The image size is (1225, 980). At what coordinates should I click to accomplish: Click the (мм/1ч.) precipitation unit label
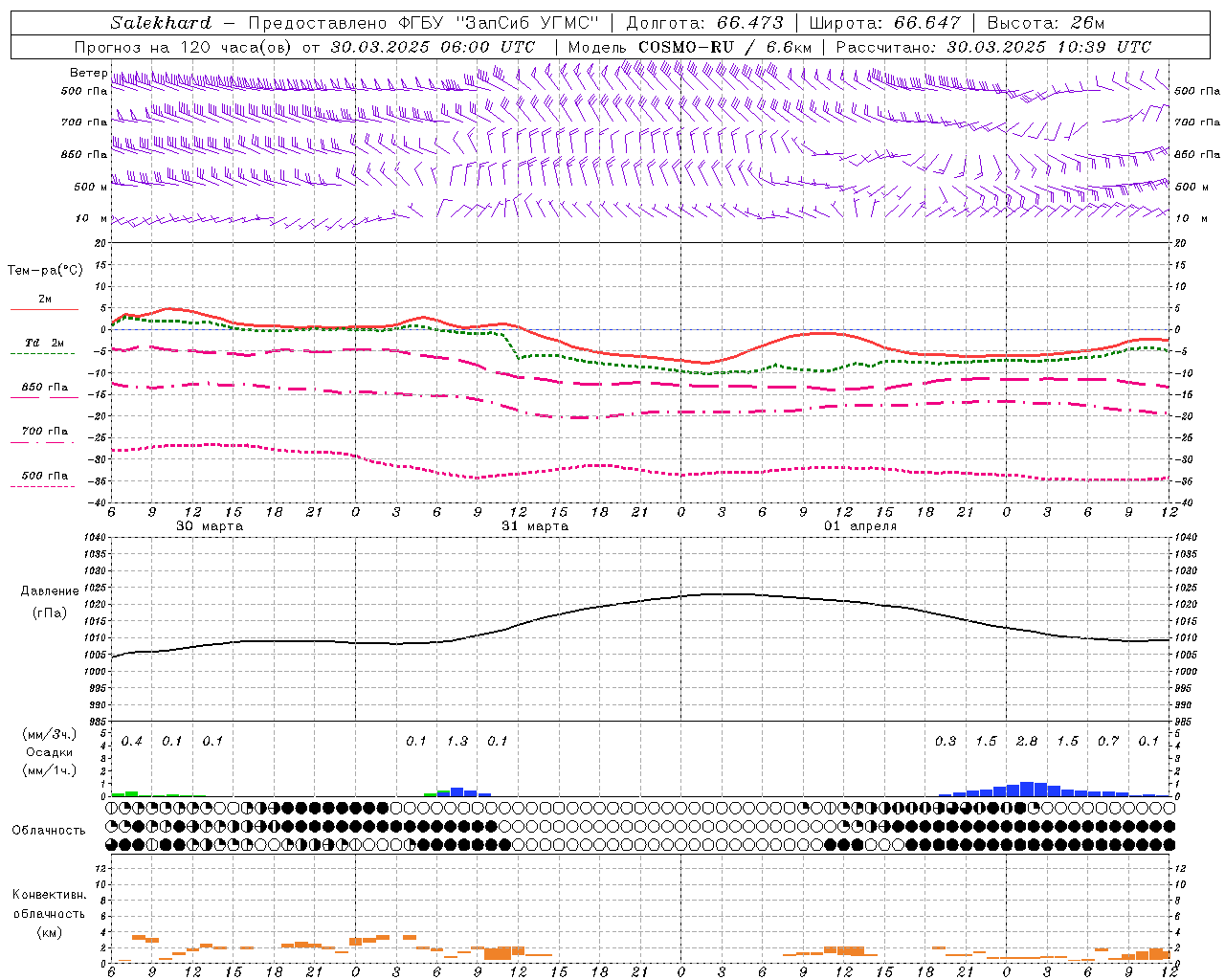coord(49,770)
